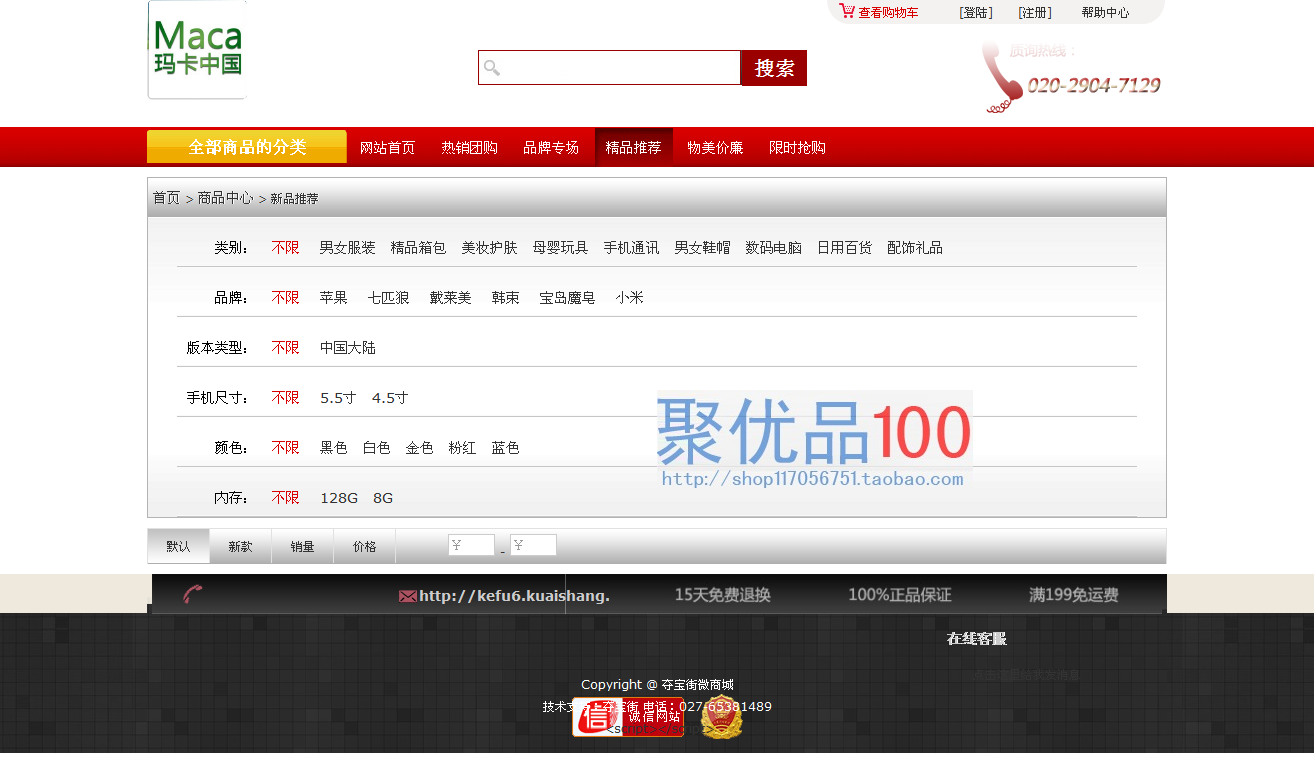Screen dimensions: 1314x781
Task: Choose brand 戴莱美
Action: pos(450,297)
